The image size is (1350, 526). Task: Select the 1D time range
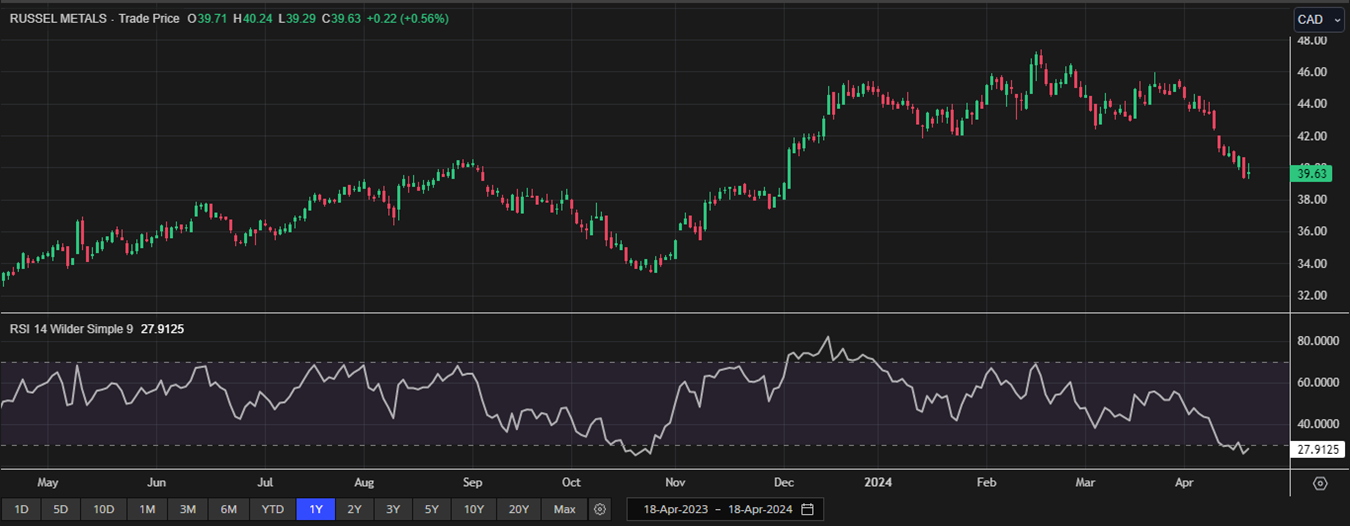[21, 509]
